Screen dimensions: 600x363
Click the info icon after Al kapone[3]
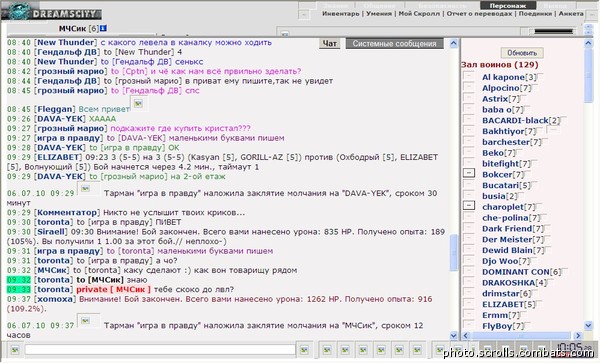tap(540, 77)
